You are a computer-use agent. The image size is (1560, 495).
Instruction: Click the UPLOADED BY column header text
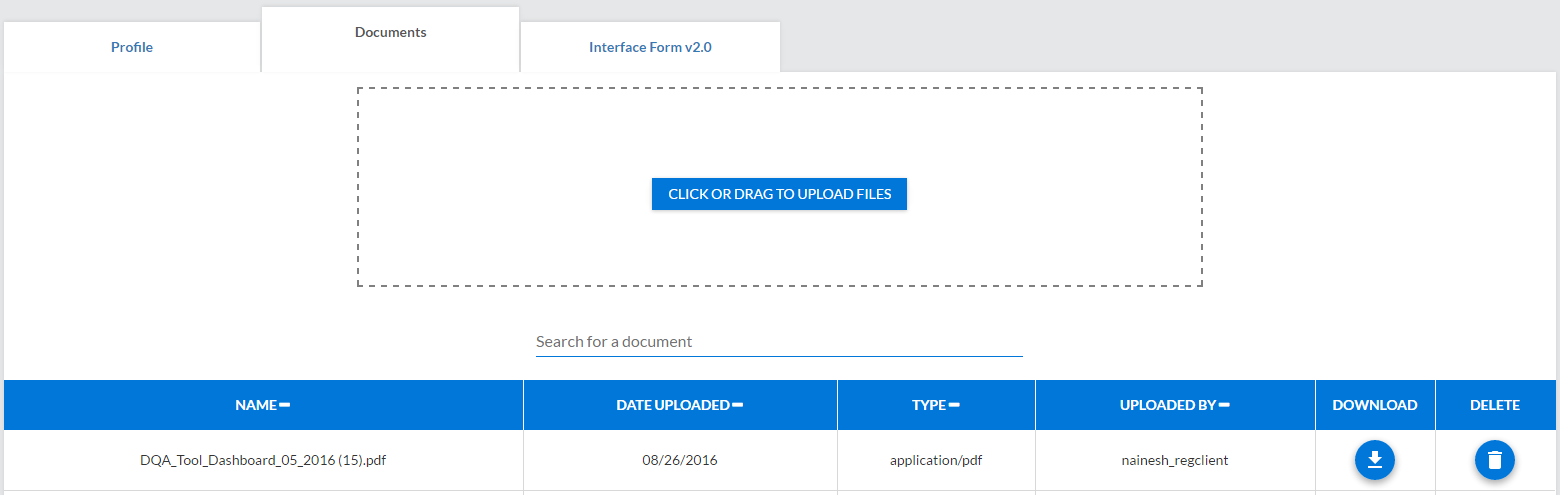click(1167, 405)
